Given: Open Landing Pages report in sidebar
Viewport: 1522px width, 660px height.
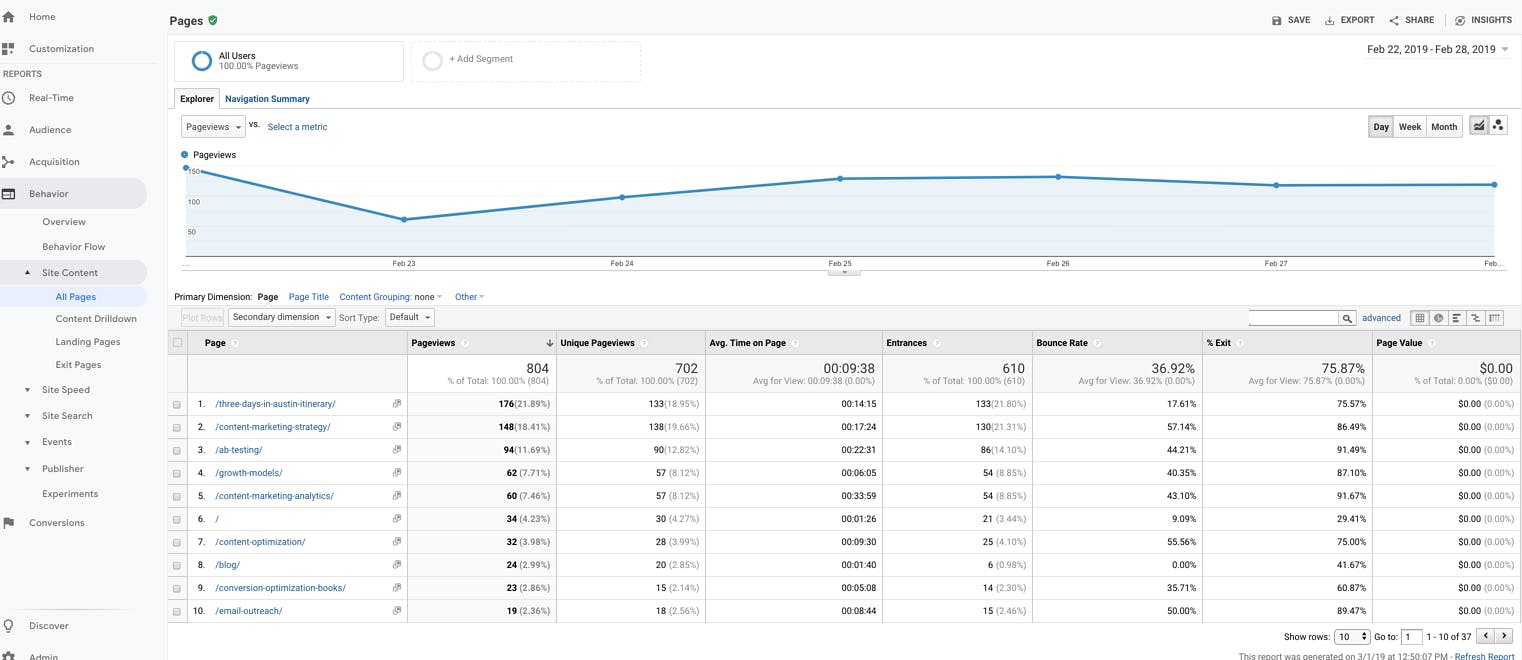Looking at the screenshot, I should coord(88,342).
